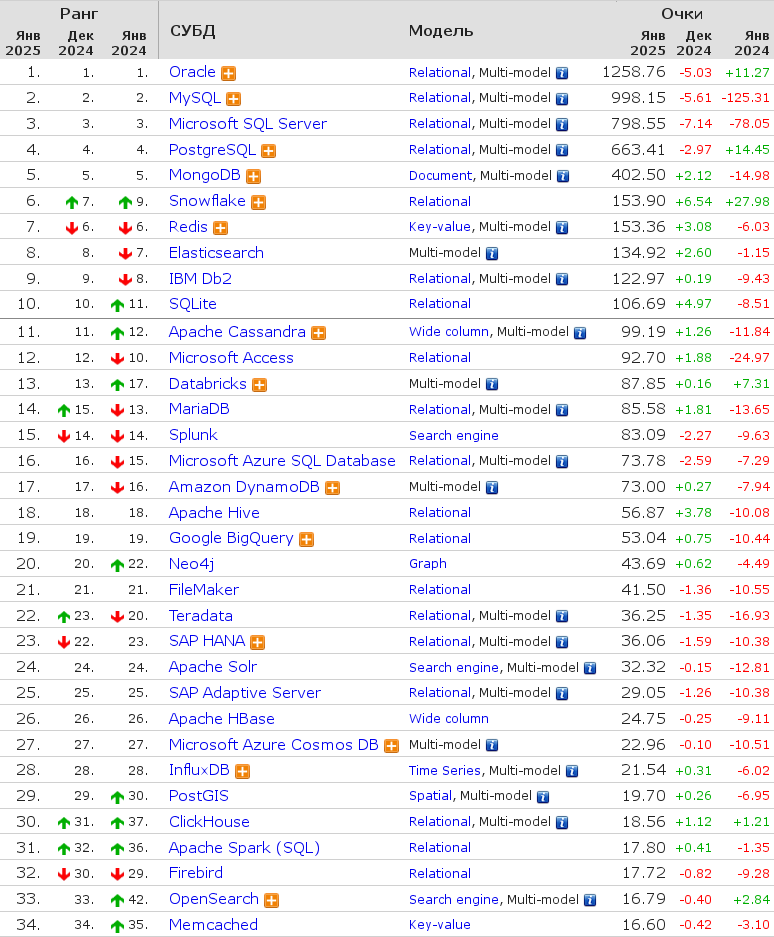This screenshot has height=937, width=774.
Task: Open the Microsoft SQL Server link
Action: (248, 124)
